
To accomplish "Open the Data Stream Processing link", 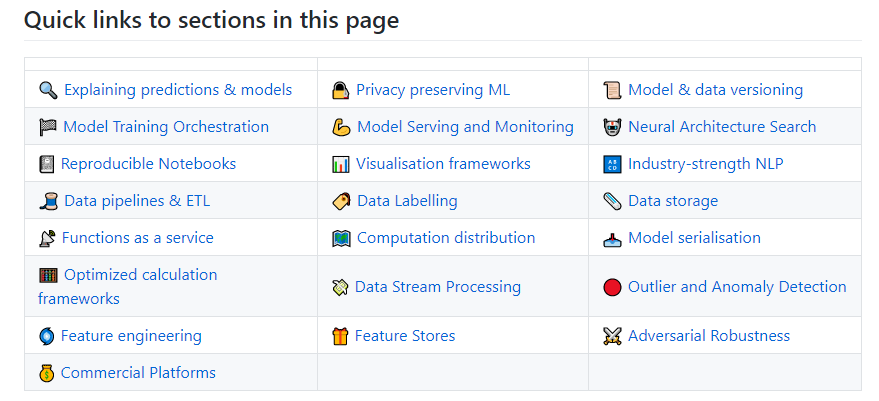I will [438, 287].
